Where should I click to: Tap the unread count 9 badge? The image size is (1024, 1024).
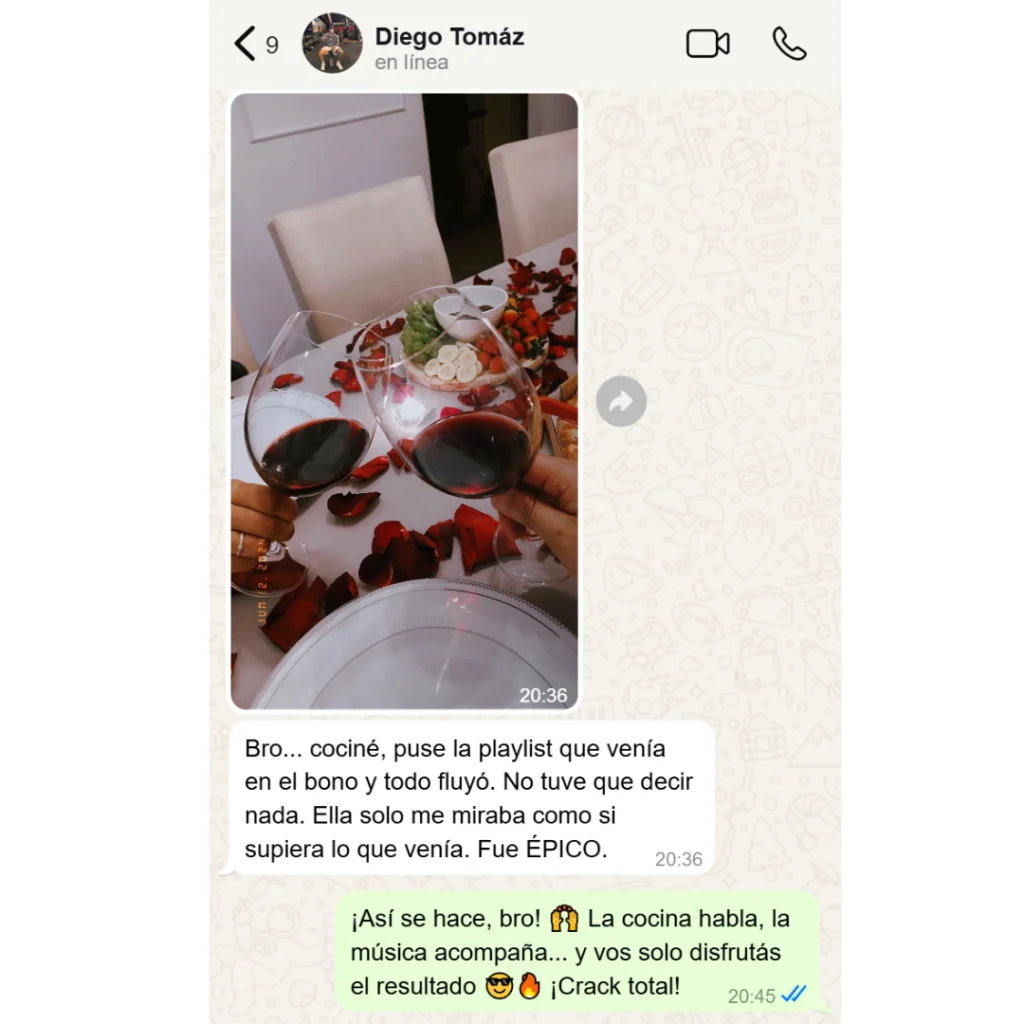(x=272, y=45)
